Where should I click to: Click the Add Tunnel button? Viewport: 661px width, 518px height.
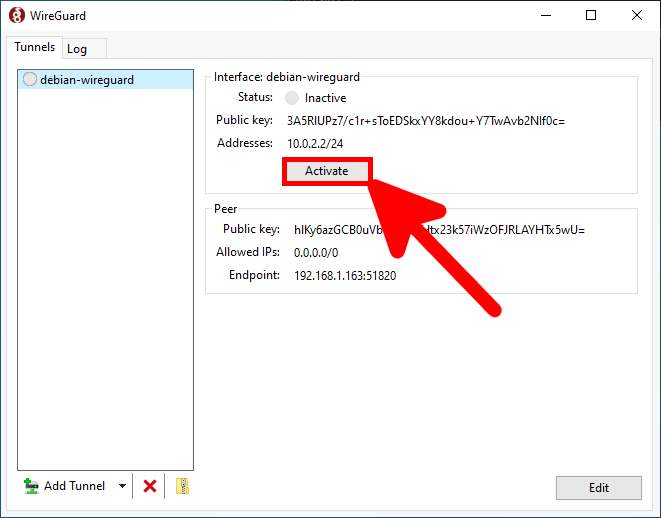[x=65, y=486]
